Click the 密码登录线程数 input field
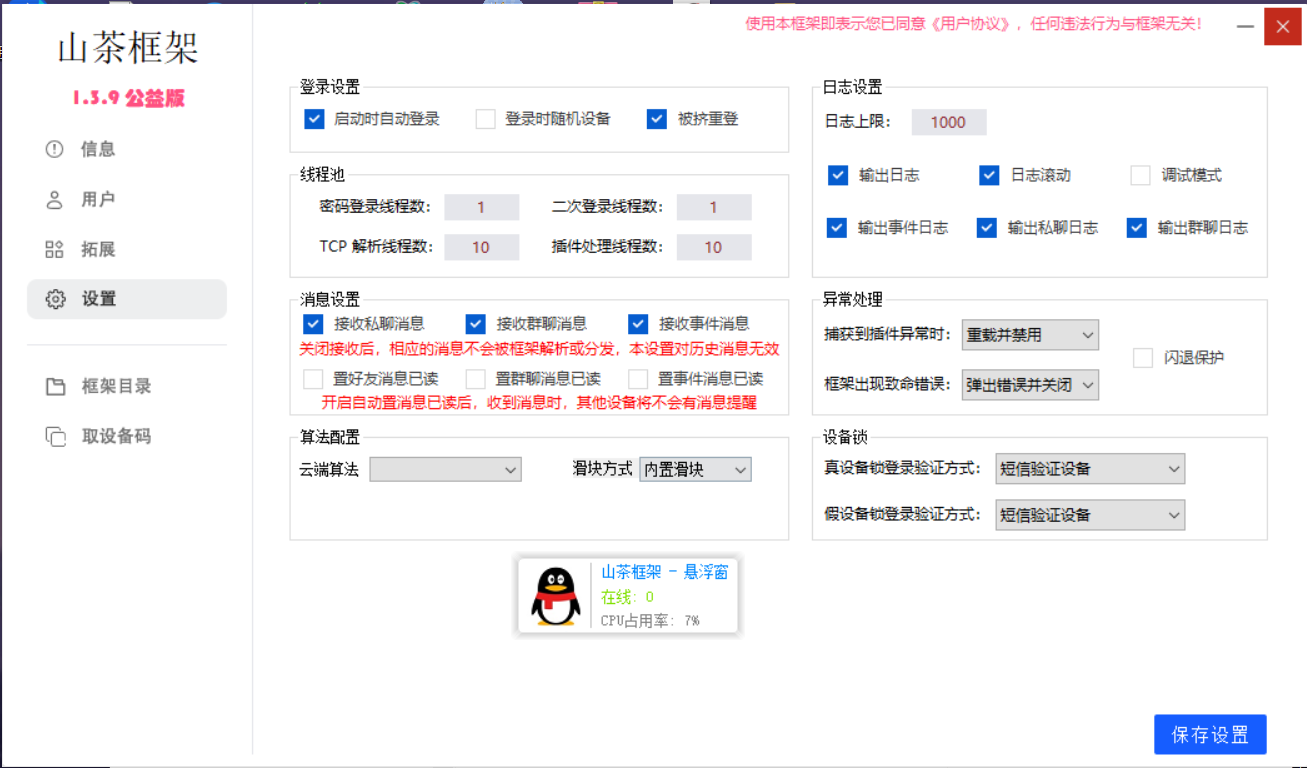1307x768 pixels. pyautogui.click(x=481, y=207)
